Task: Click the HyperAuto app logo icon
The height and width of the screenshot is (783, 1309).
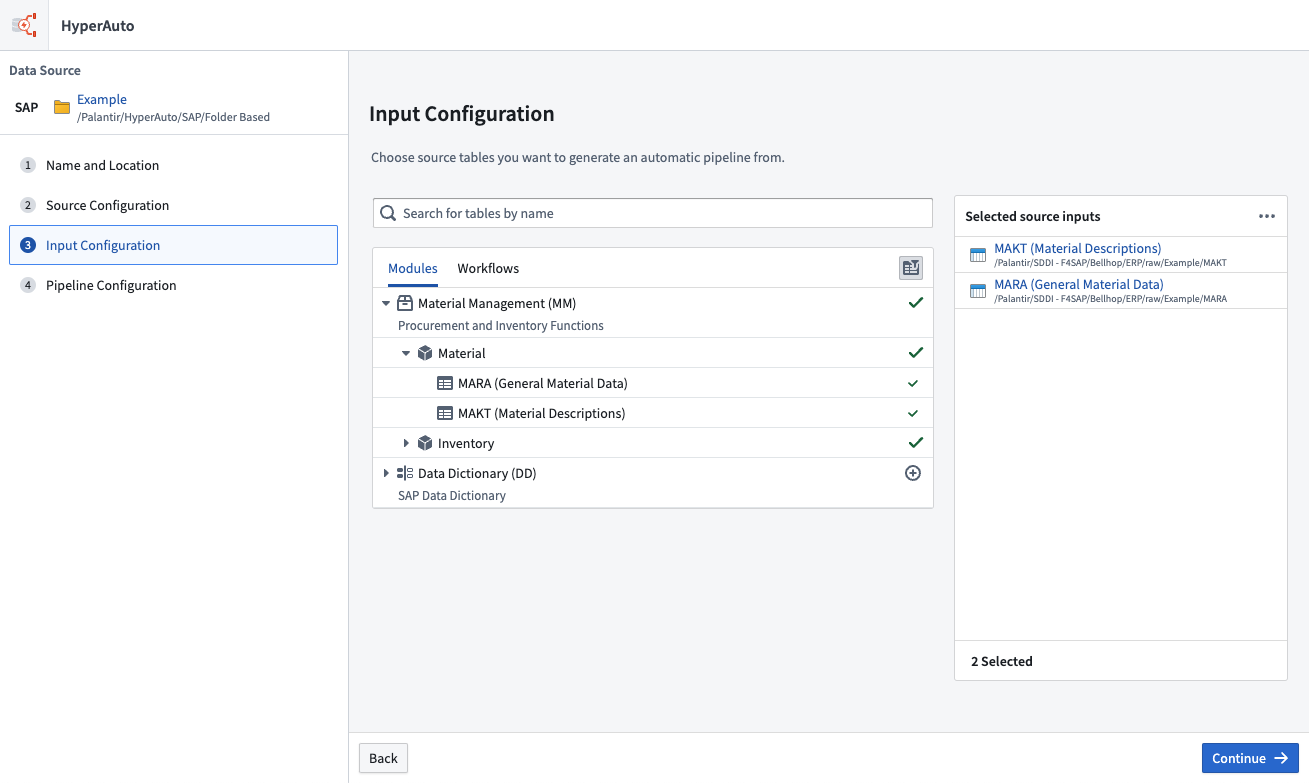Action: tap(24, 24)
